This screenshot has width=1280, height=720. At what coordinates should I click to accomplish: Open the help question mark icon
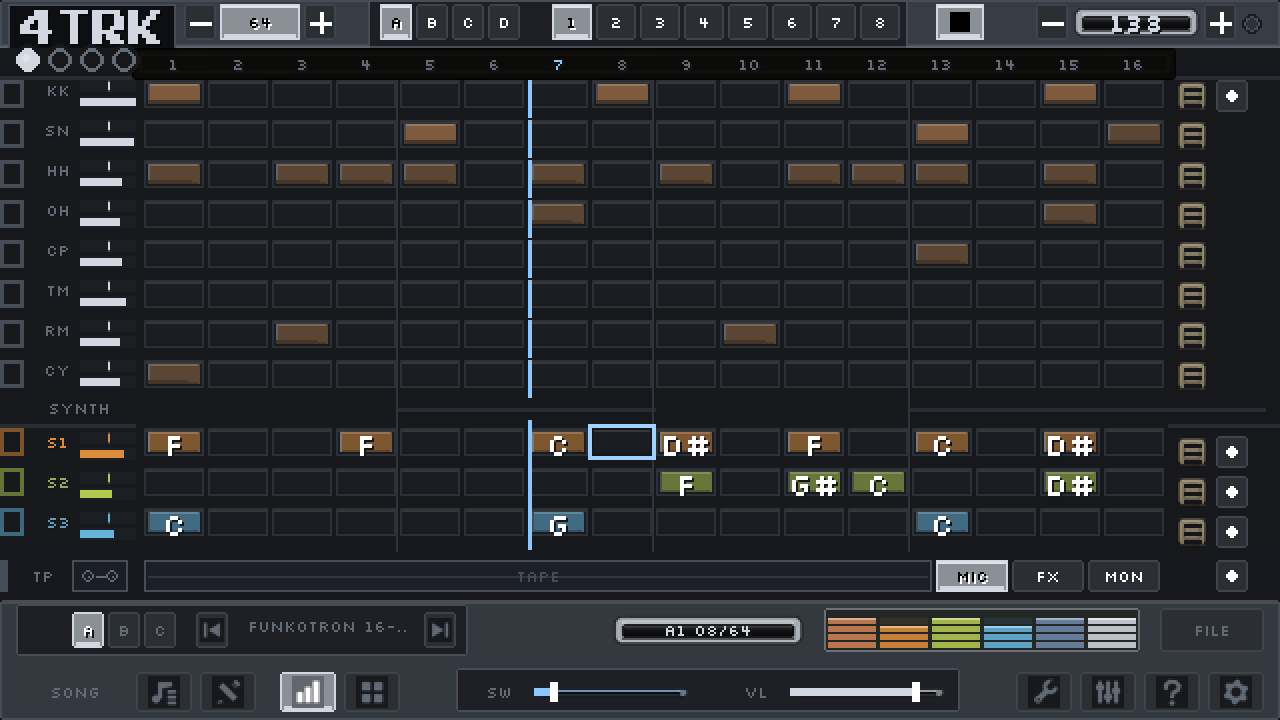click(x=1172, y=691)
